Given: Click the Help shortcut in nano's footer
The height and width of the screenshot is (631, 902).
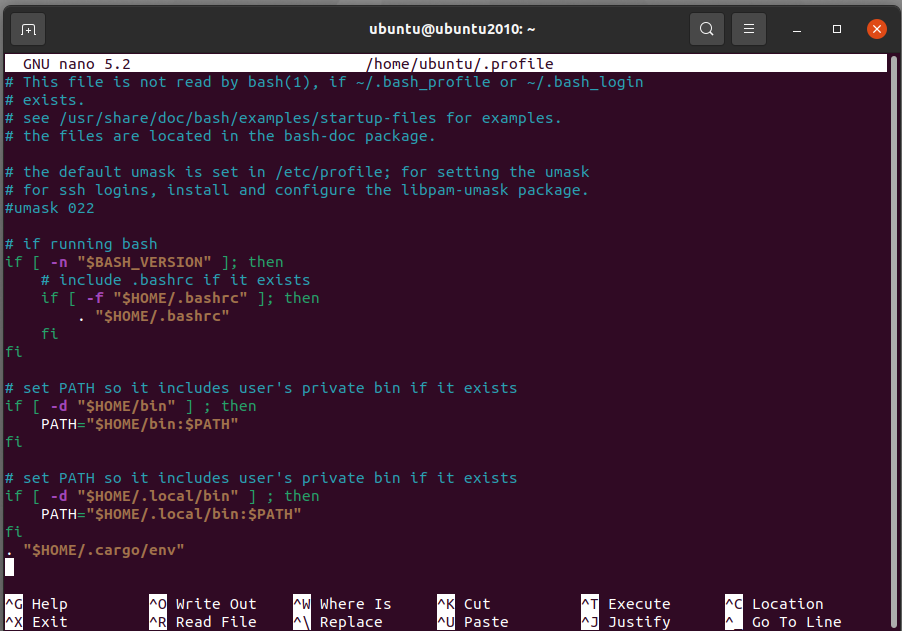Looking at the screenshot, I should tap(50, 604).
